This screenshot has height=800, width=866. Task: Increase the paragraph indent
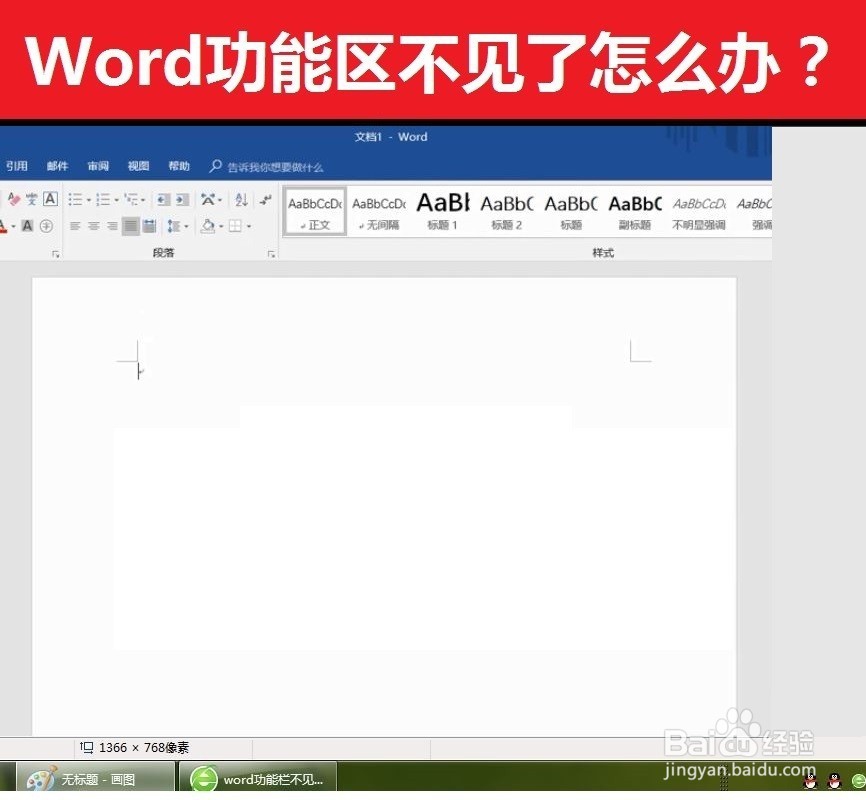tap(182, 199)
